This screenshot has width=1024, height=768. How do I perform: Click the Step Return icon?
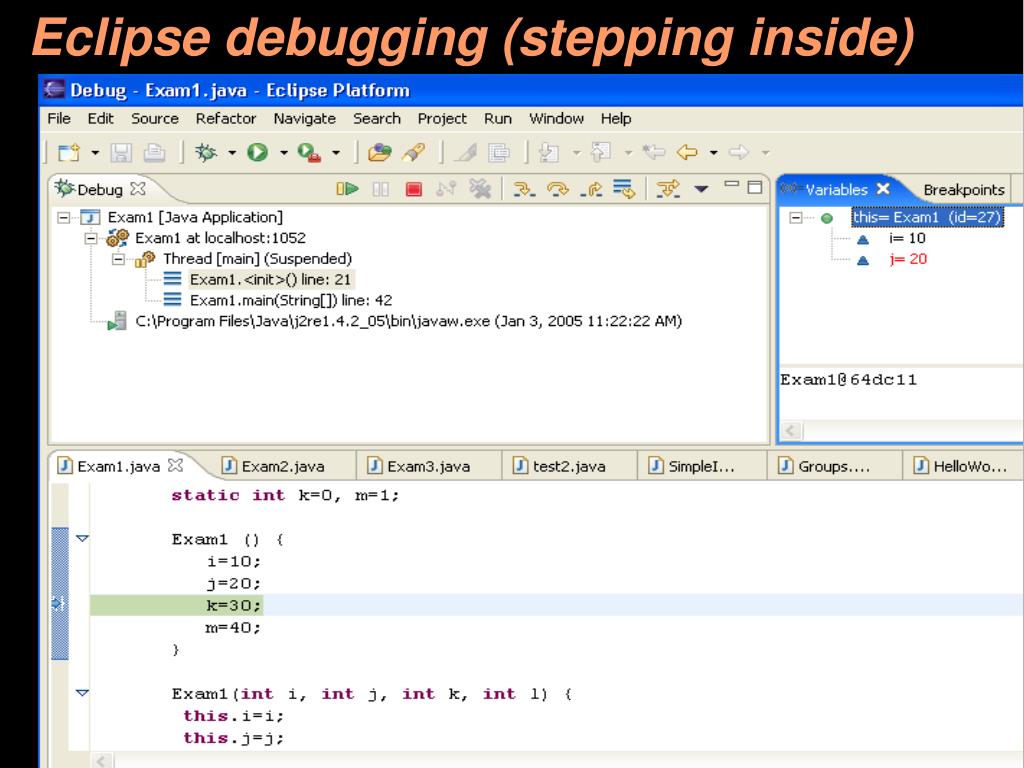point(591,189)
